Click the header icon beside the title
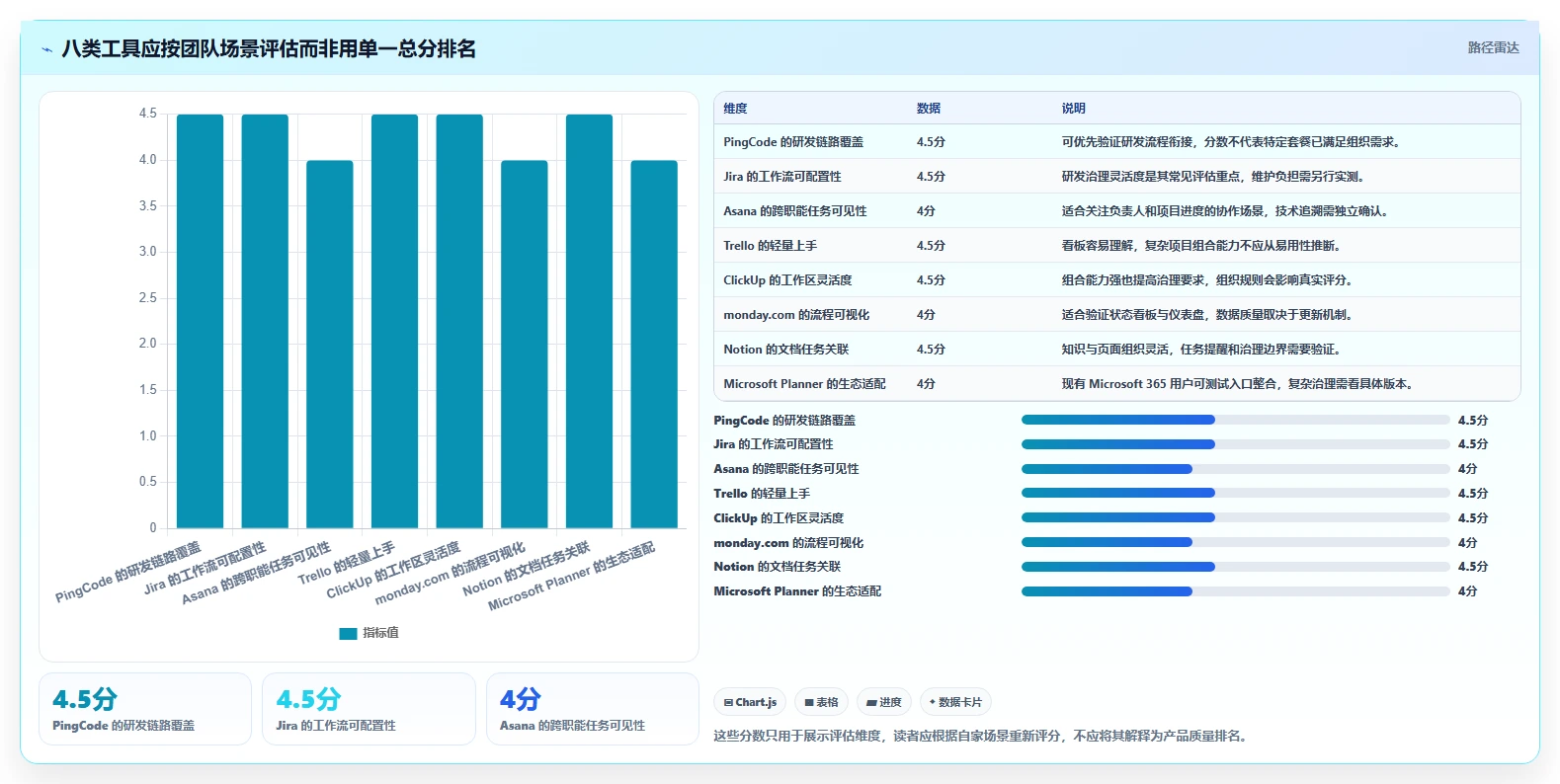Image resolution: width=1560 pixels, height=784 pixels. click(x=46, y=49)
